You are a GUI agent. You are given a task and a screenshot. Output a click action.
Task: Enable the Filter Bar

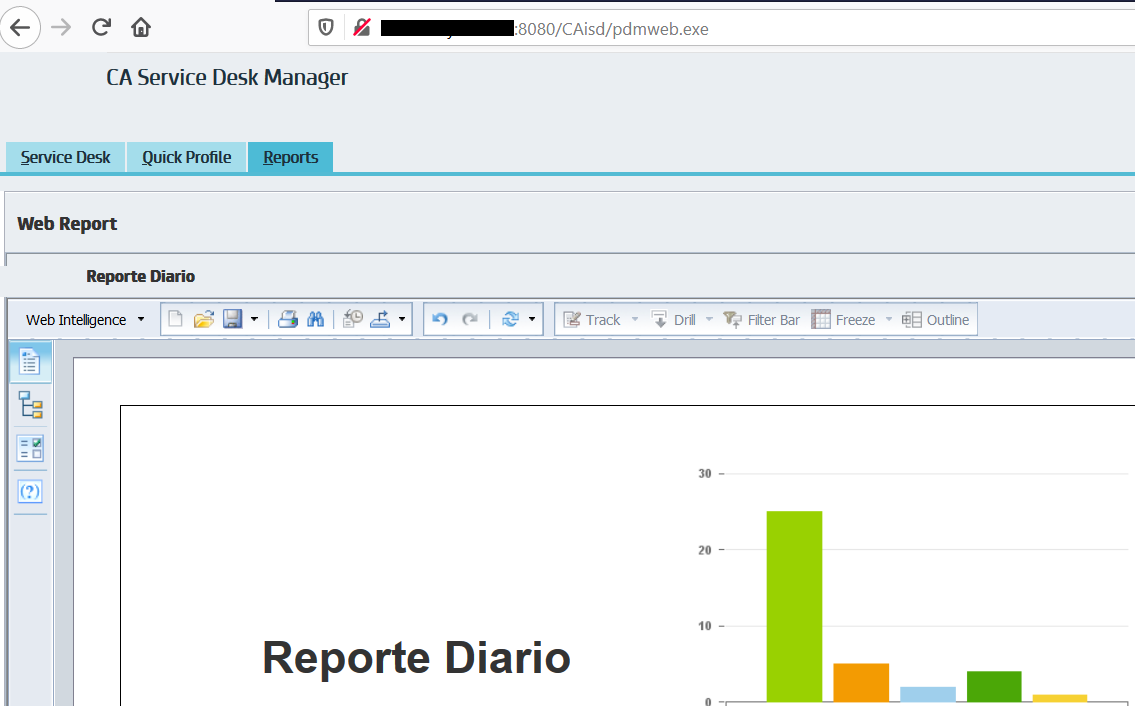point(762,318)
